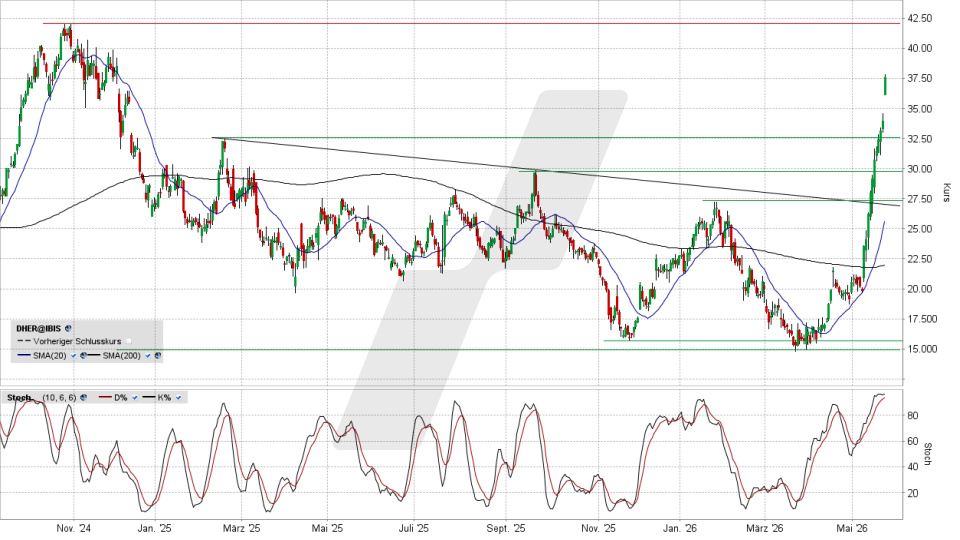This screenshot has width=960, height=540.
Task: Open settings icon next to SMA(20)
Action: (x=83, y=355)
